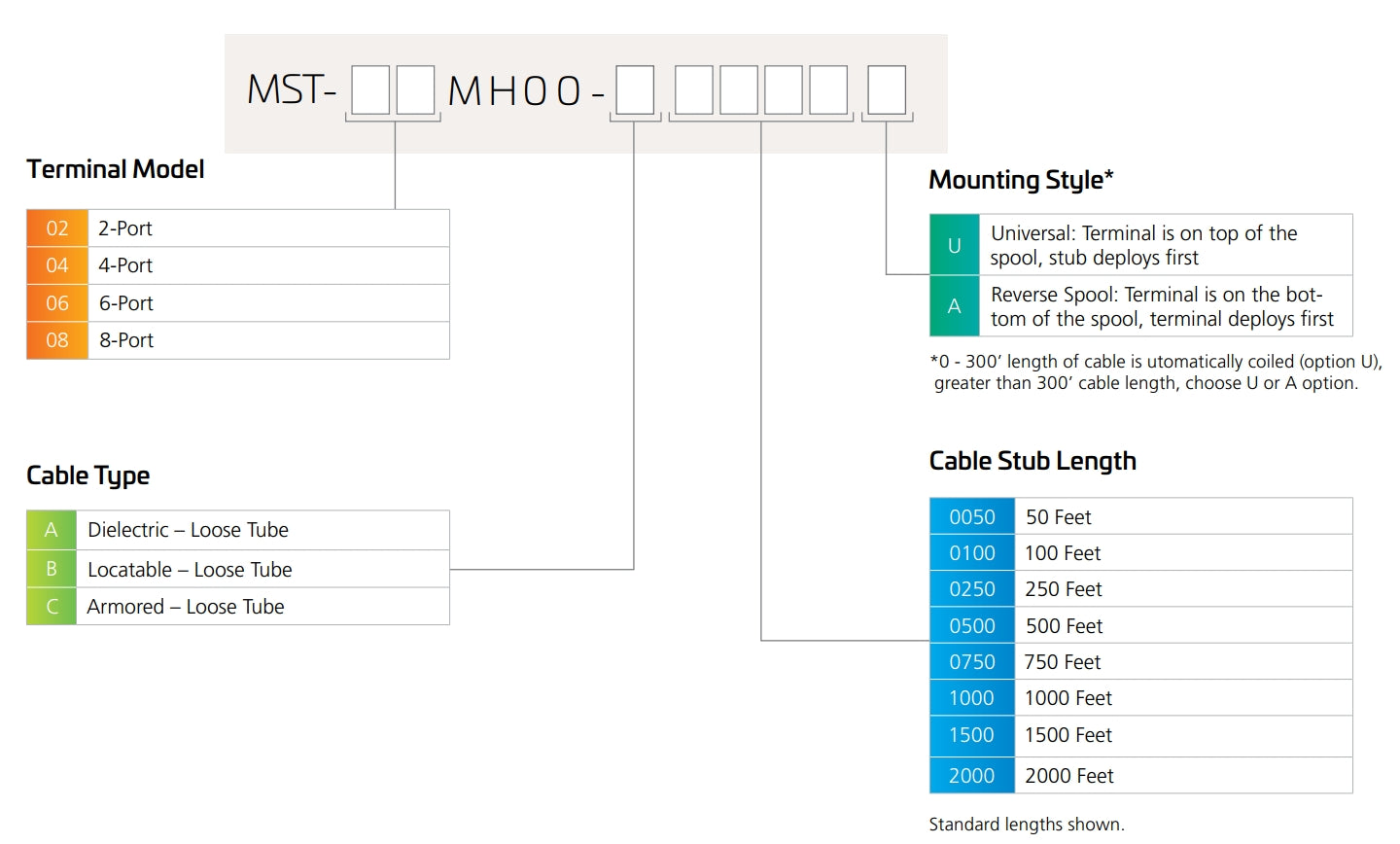Select the 1500 Feet row text
Image resolution: width=1400 pixels, height=844 pixels.
[x=1068, y=735]
